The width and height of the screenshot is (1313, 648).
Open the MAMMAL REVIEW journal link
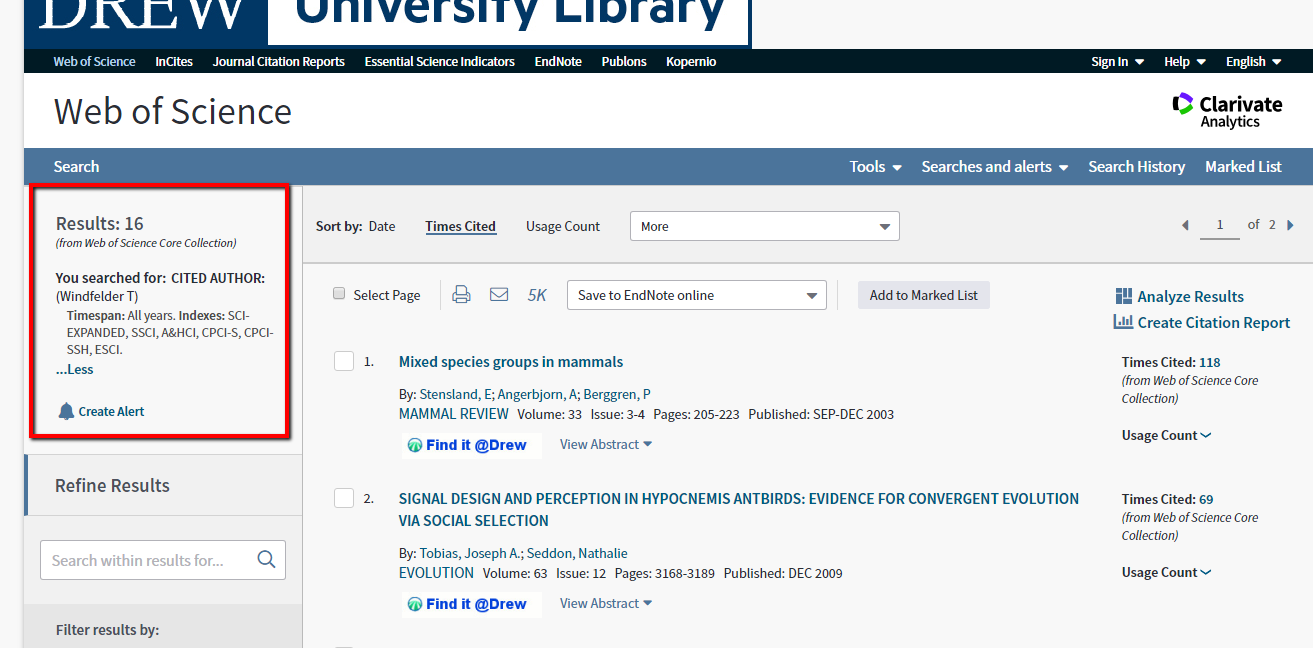pyautogui.click(x=454, y=414)
